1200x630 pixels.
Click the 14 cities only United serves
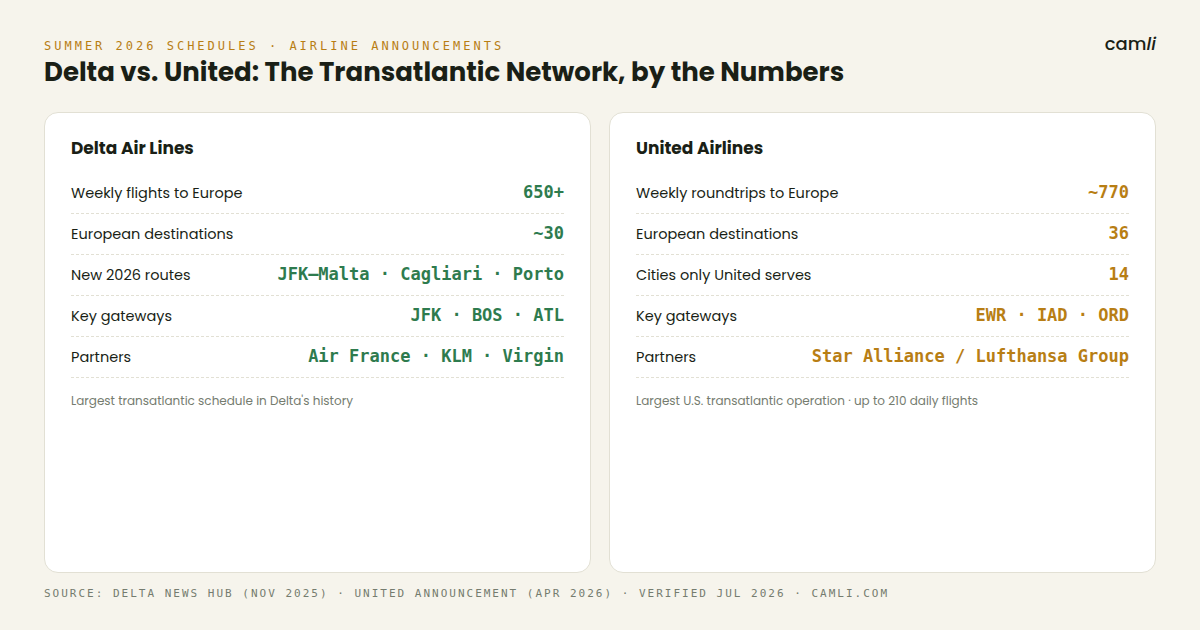pos(1118,274)
